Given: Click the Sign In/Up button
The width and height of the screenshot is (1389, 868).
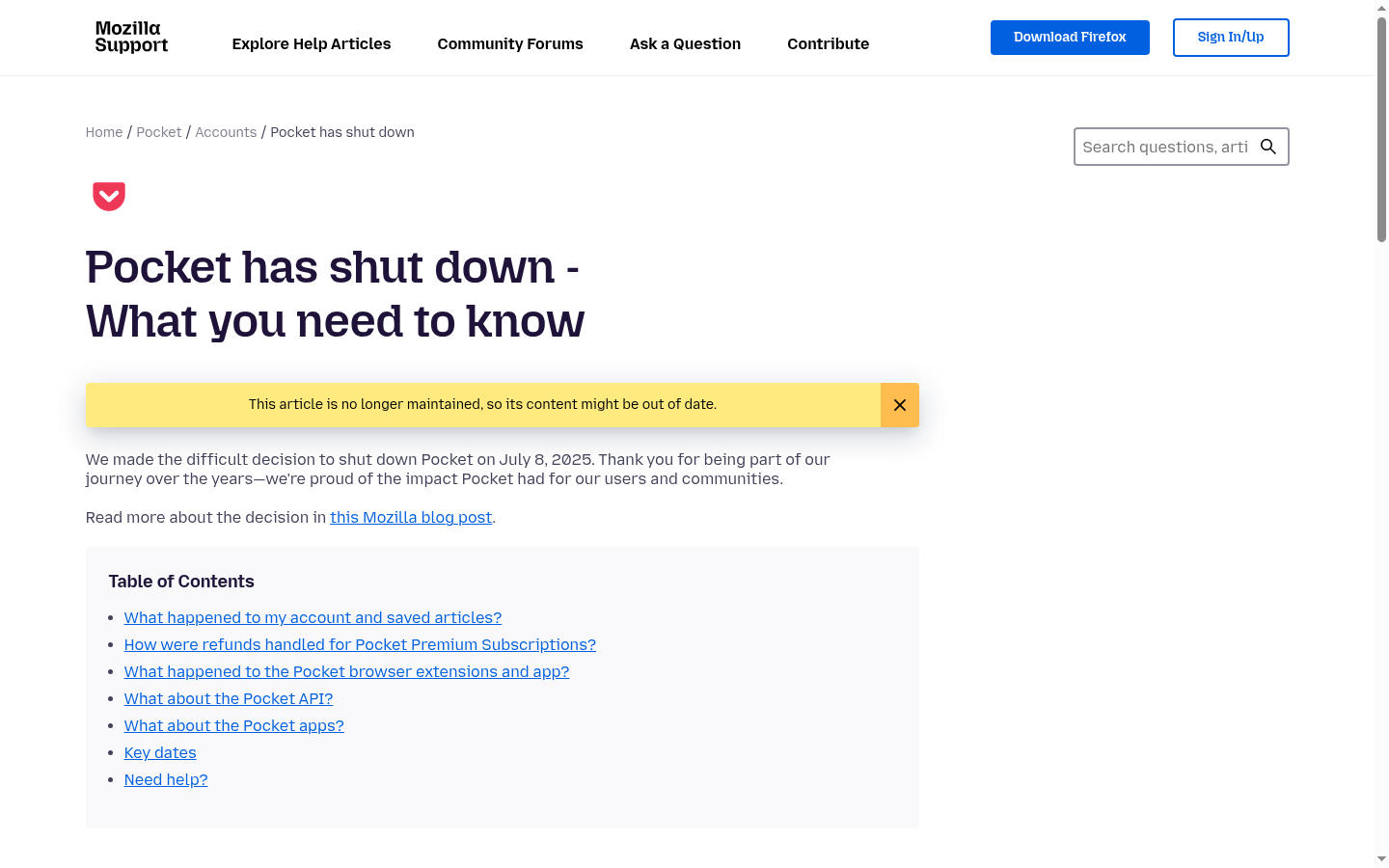Looking at the screenshot, I should (x=1231, y=38).
